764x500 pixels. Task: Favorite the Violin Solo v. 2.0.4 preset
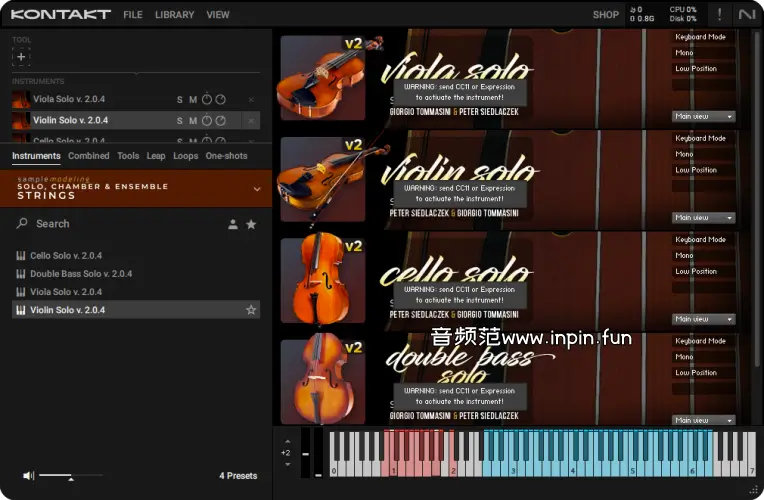point(251,310)
